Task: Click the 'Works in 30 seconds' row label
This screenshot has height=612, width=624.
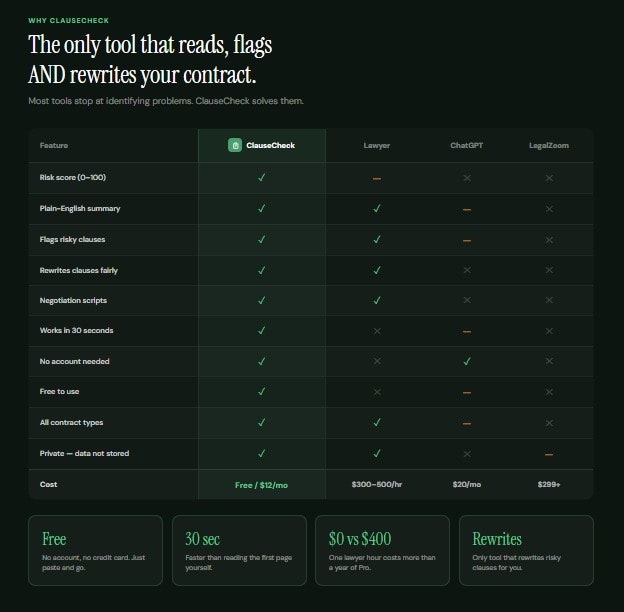Action: pos(76,331)
